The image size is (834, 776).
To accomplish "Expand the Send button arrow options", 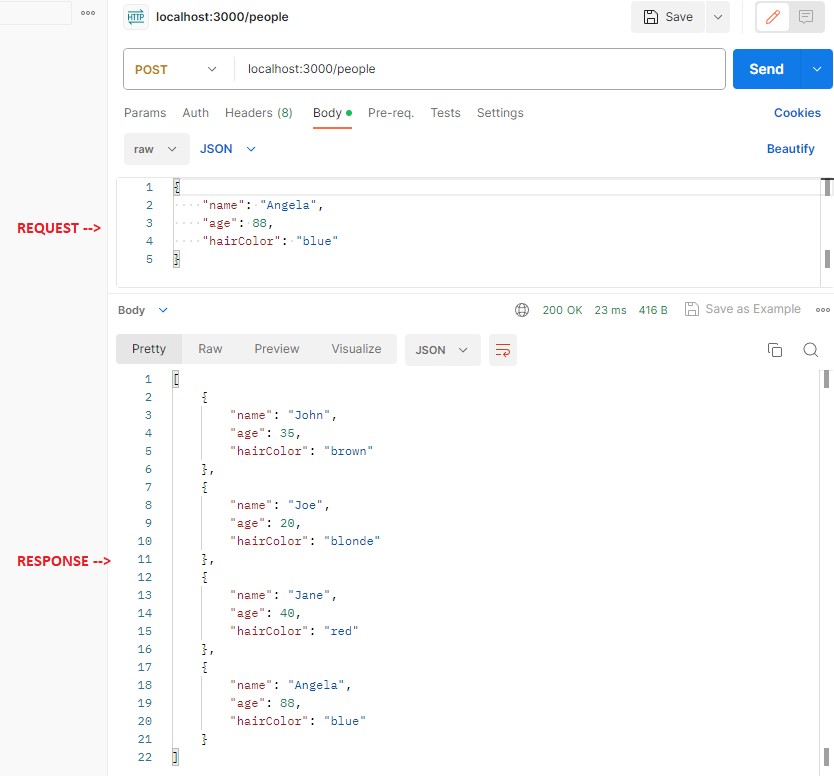I will [817, 69].
